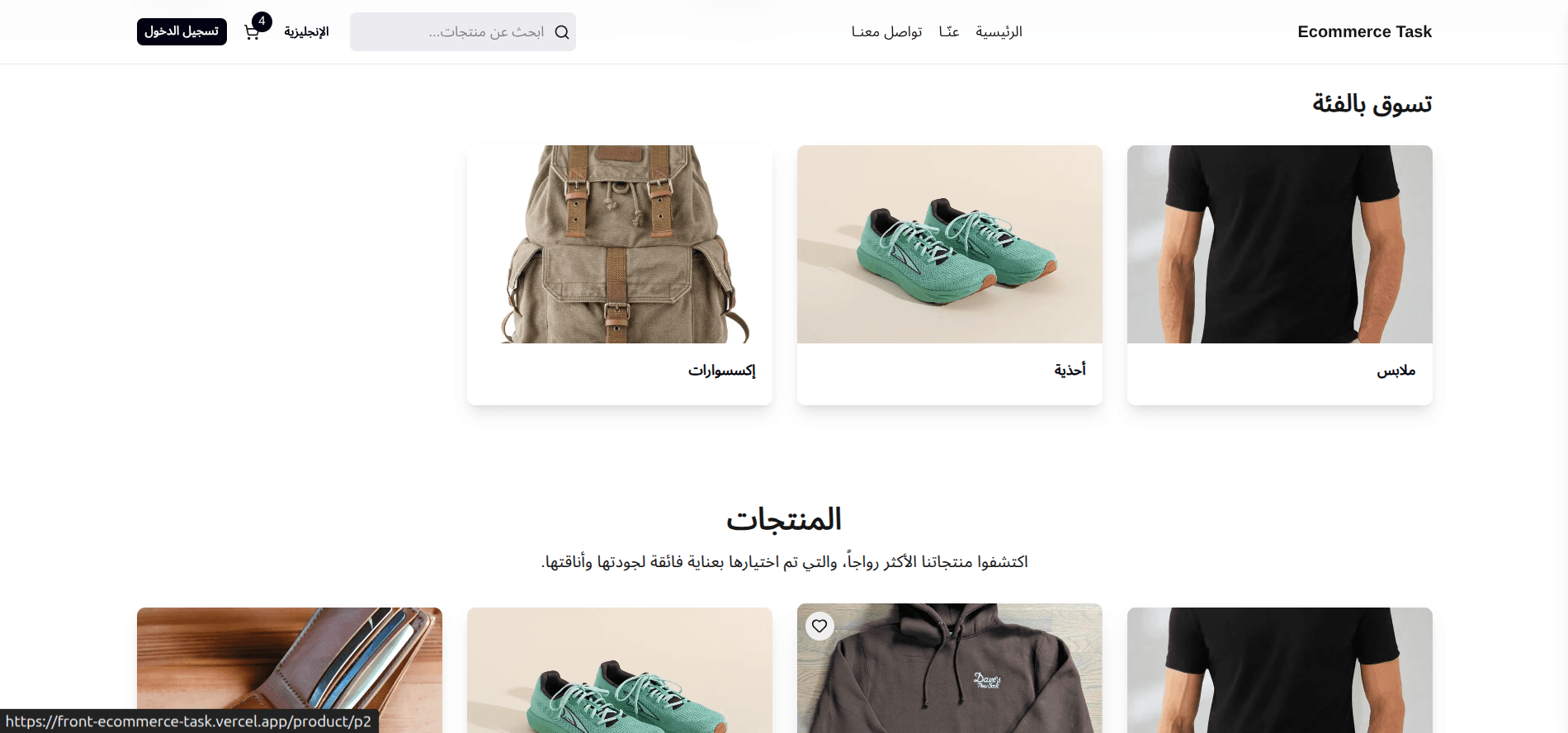Viewport: 1568px width, 733px height.
Task: Open the leather wallet product image
Action: coord(290,670)
